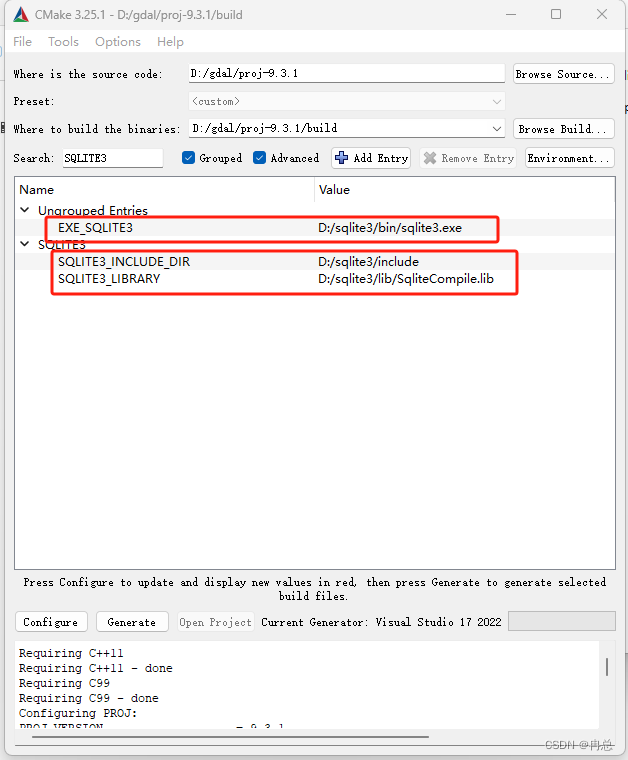628x760 pixels.
Task: Collapse the Ungrouped Entries group
Action: [x=25, y=210]
